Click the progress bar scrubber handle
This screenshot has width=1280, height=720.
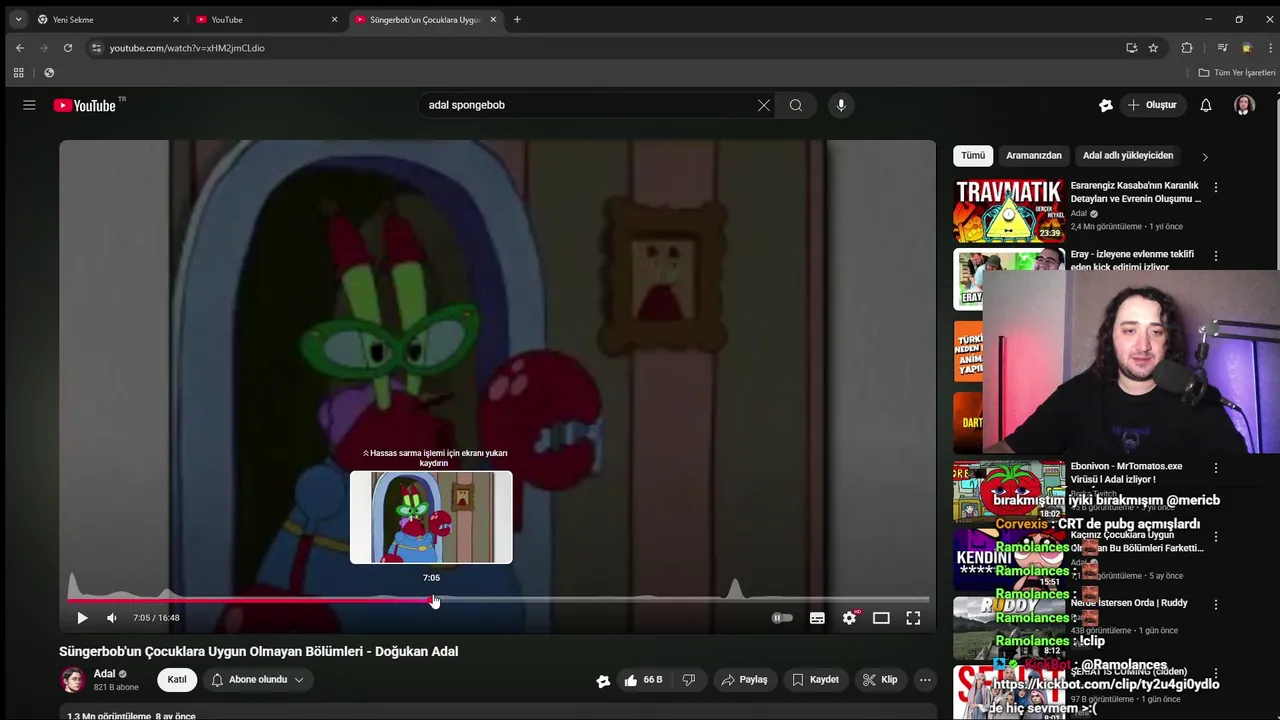434,600
